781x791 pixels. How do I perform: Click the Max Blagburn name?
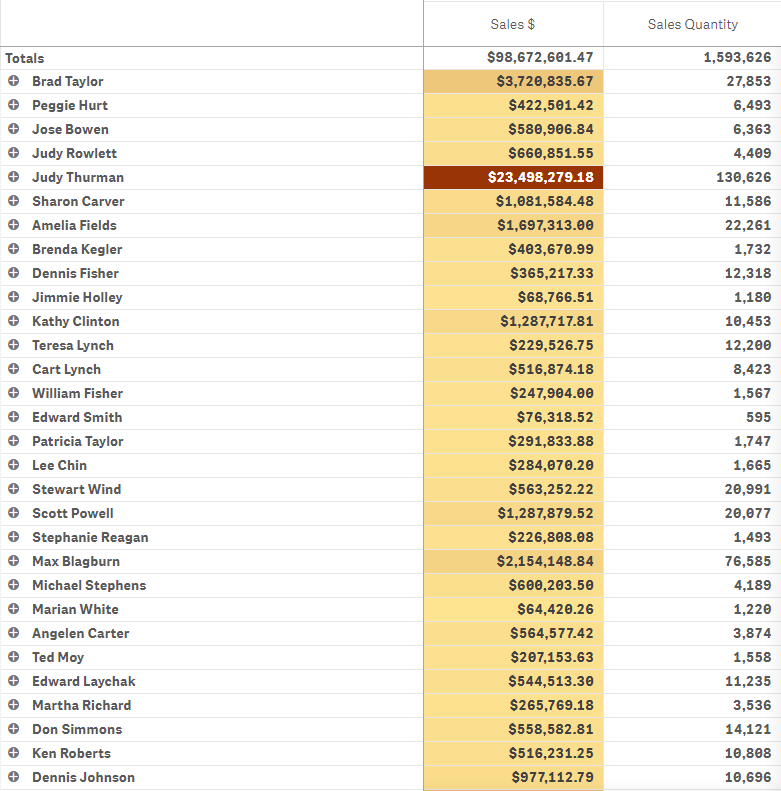76,561
